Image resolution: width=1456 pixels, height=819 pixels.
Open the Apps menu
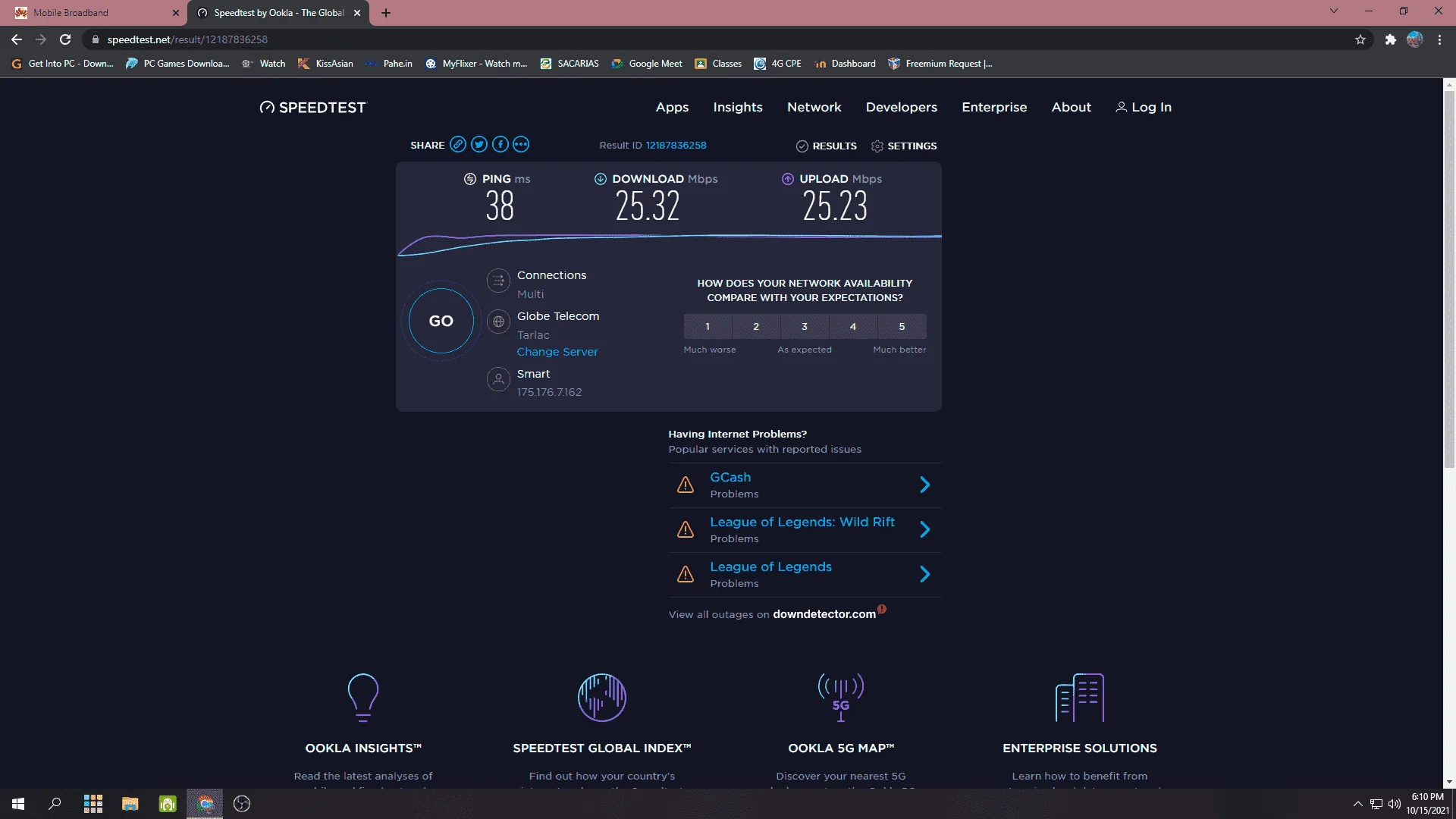pyautogui.click(x=673, y=108)
